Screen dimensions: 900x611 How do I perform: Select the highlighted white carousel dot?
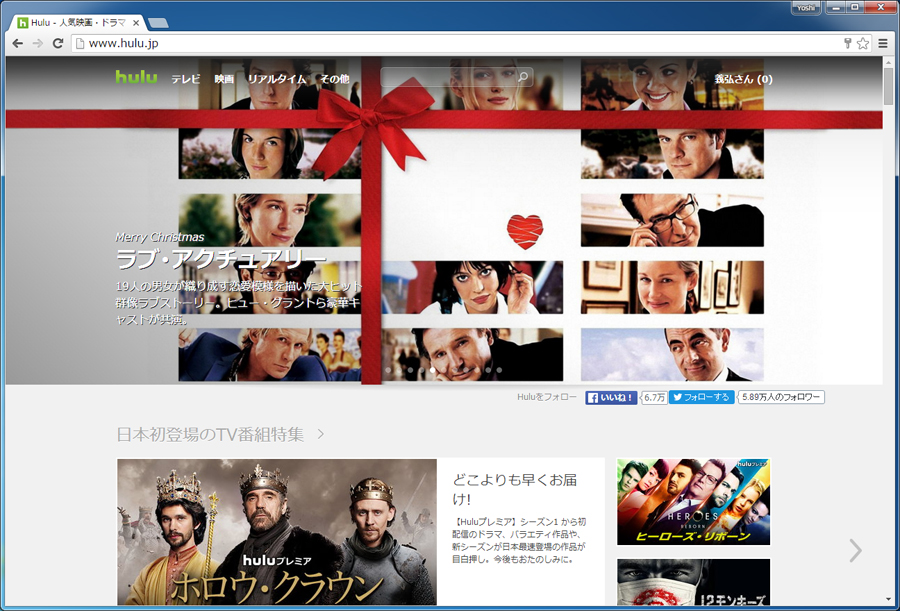click(x=432, y=370)
